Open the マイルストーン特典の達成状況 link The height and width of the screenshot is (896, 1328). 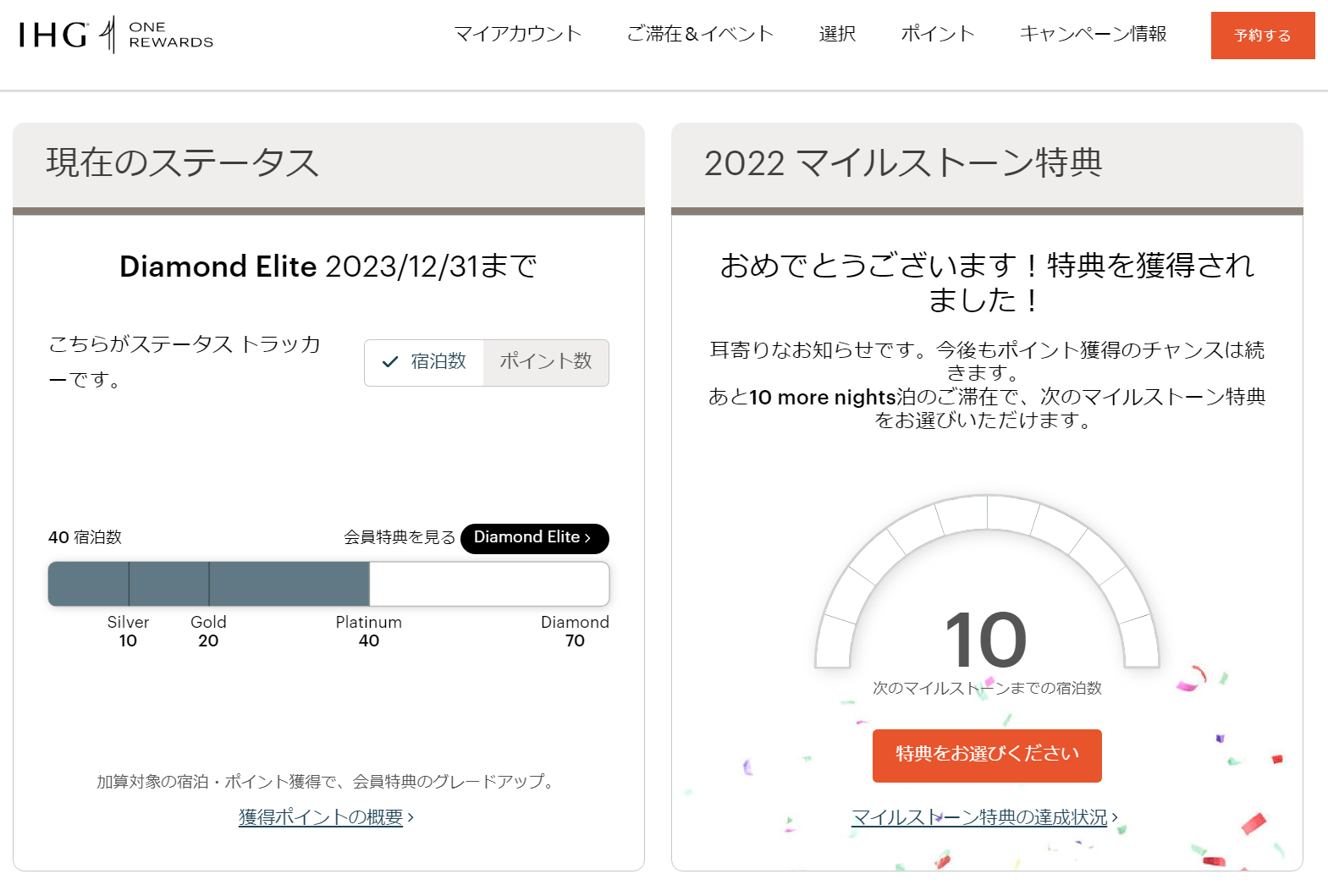[x=979, y=817]
